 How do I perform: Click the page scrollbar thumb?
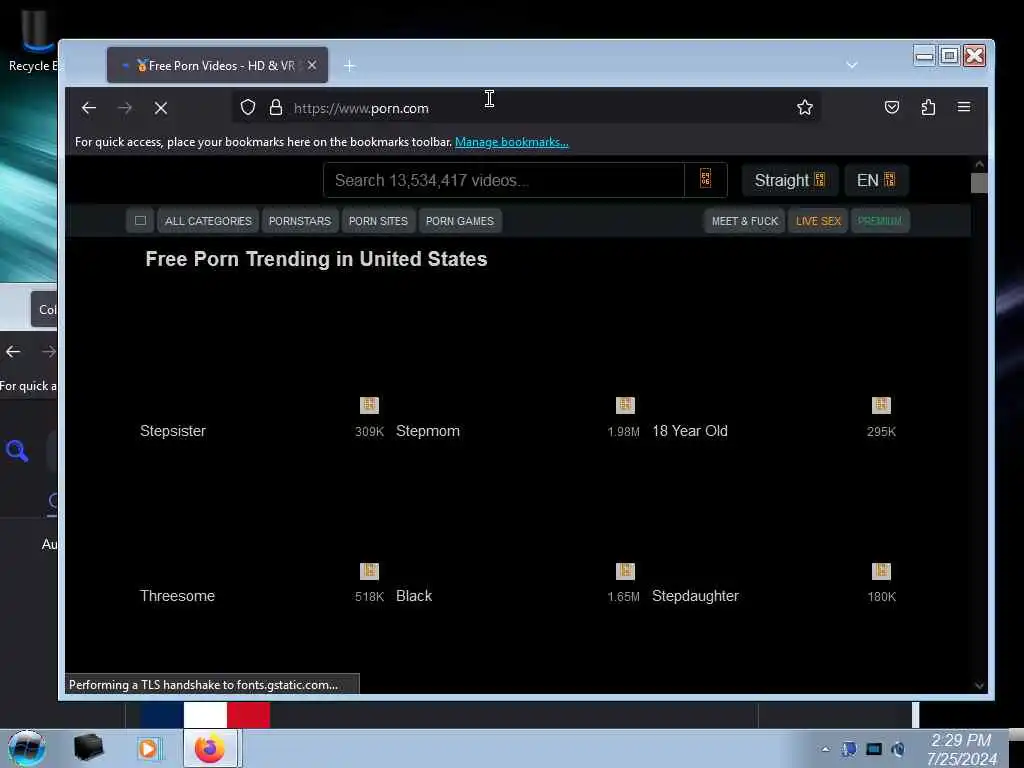(x=979, y=183)
